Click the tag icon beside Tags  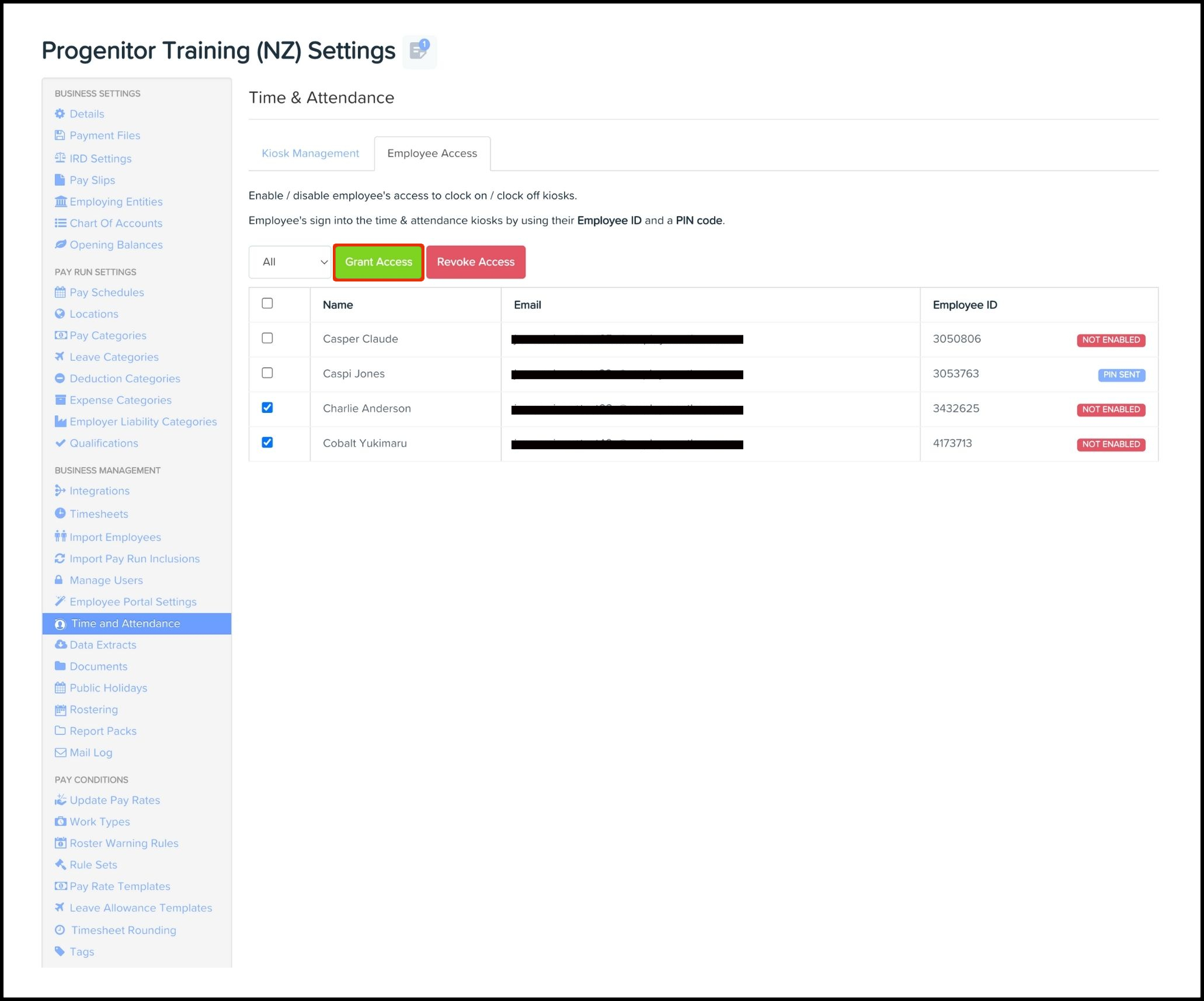click(60, 951)
